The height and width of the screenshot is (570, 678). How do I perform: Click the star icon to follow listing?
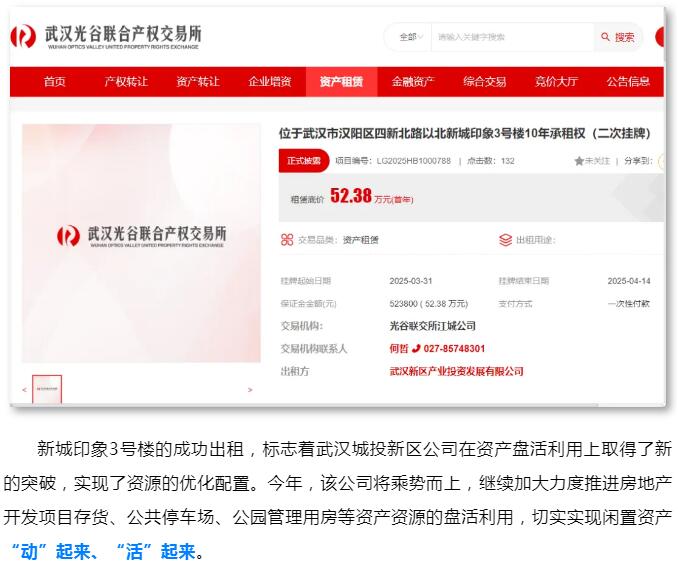[x=578, y=160]
